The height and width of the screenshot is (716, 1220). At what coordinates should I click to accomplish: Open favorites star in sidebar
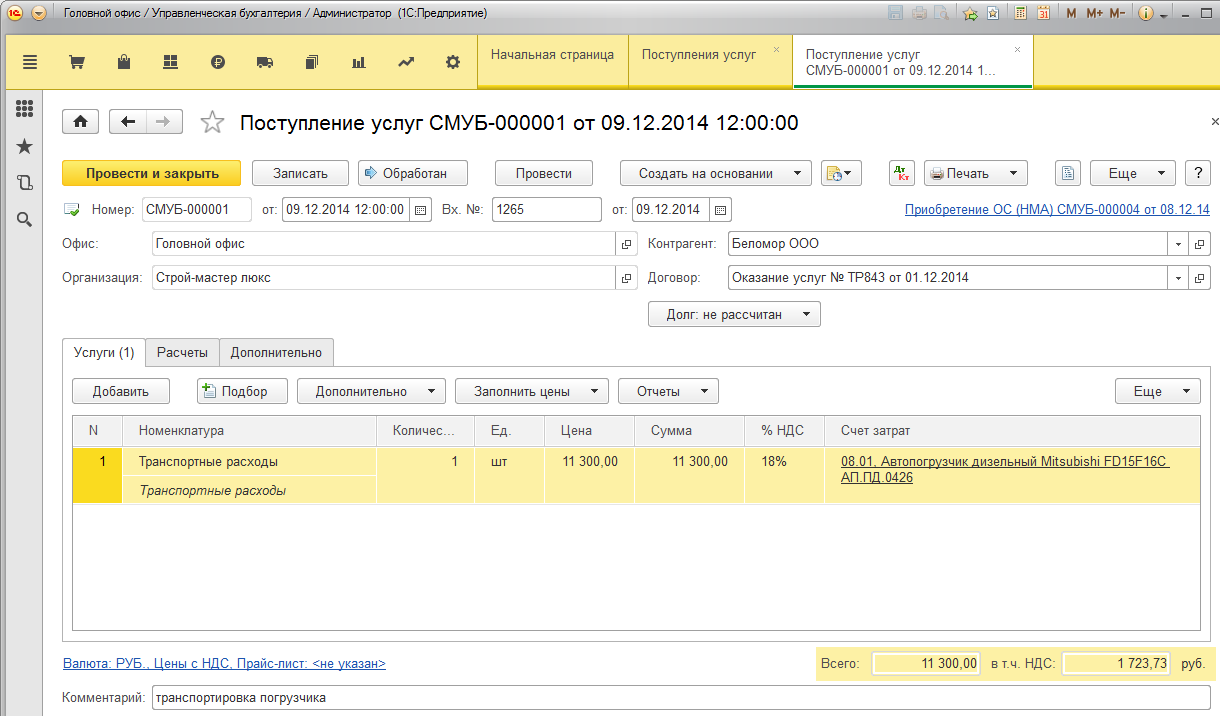point(24,146)
